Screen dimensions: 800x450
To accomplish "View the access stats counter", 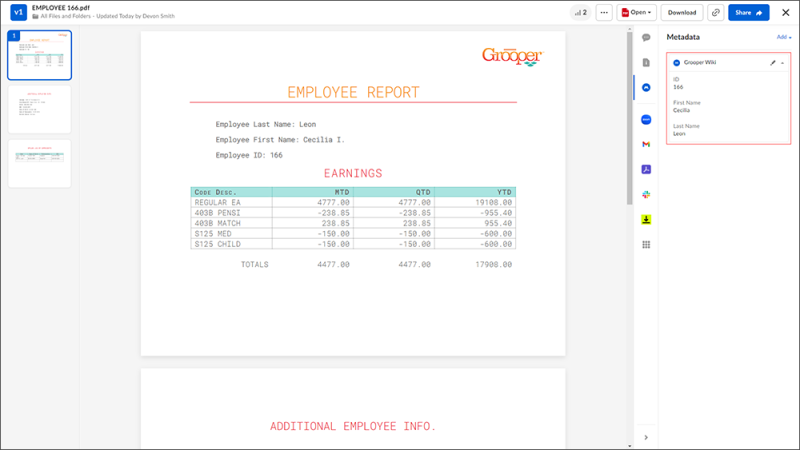I will pyautogui.click(x=581, y=13).
